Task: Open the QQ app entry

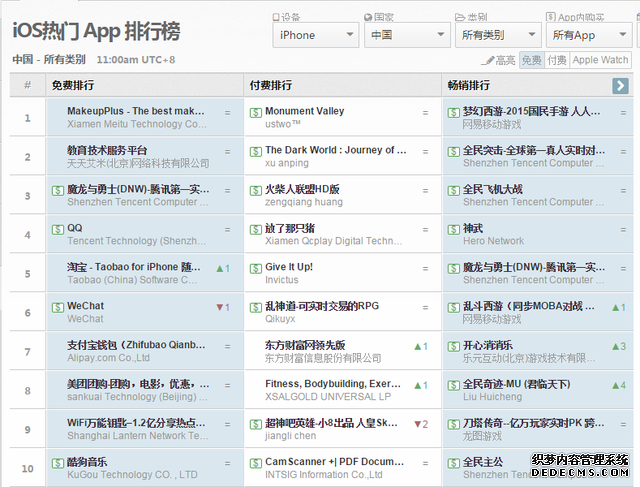Action: (x=75, y=228)
